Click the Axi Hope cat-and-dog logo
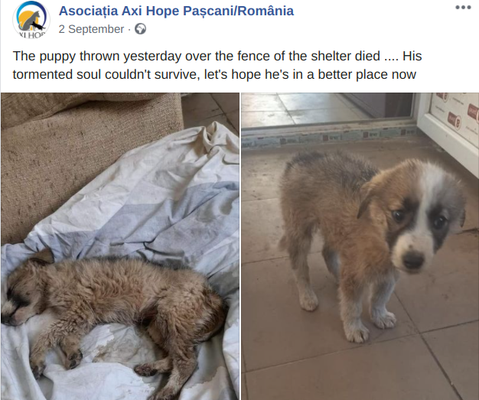The image size is (479, 400). [x=31, y=19]
